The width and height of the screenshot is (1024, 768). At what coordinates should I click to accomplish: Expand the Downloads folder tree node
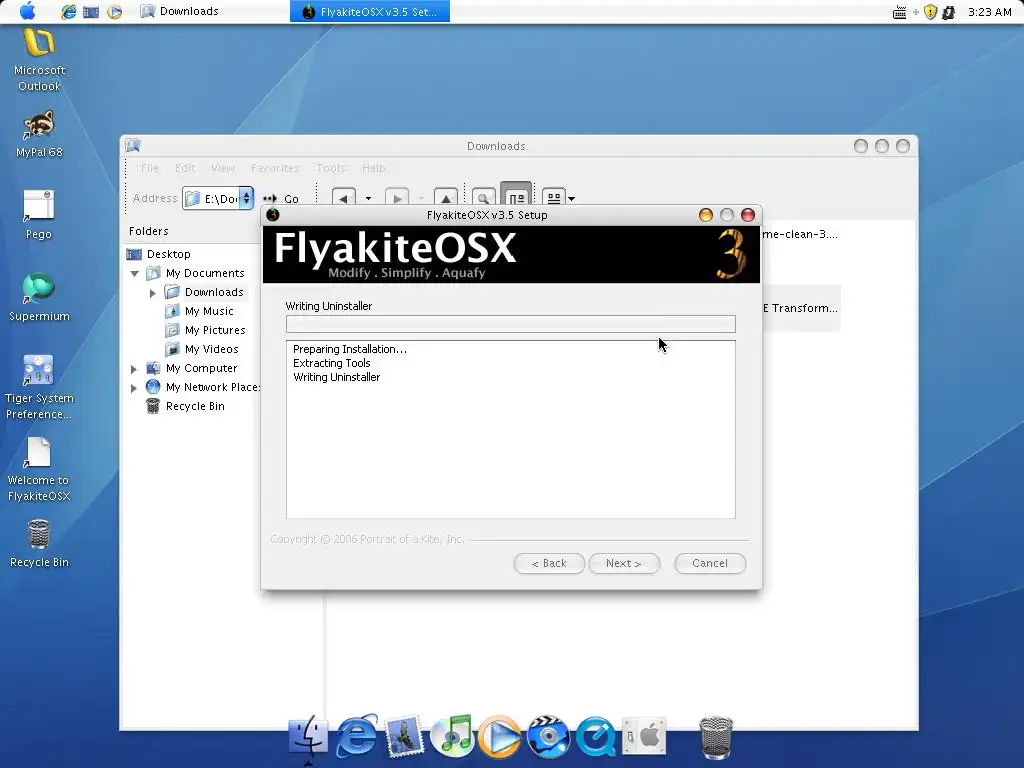click(153, 293)
